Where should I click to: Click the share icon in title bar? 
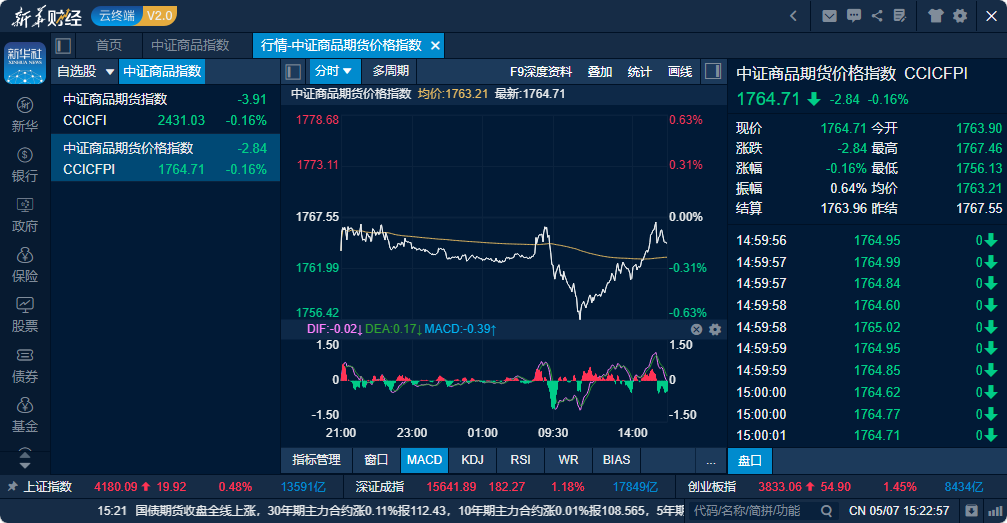pos(877,16)
